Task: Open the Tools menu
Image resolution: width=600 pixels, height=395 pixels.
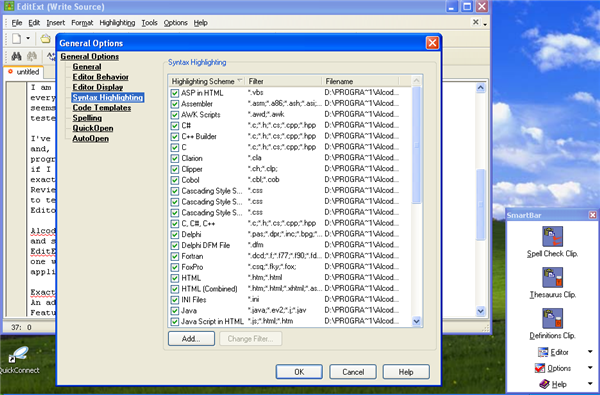Action: 149,23
